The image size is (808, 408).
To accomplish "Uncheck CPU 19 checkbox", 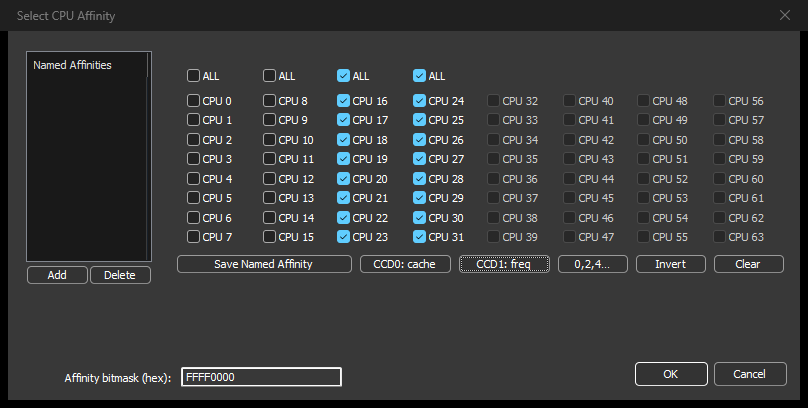I will click(x=343, y=159).
